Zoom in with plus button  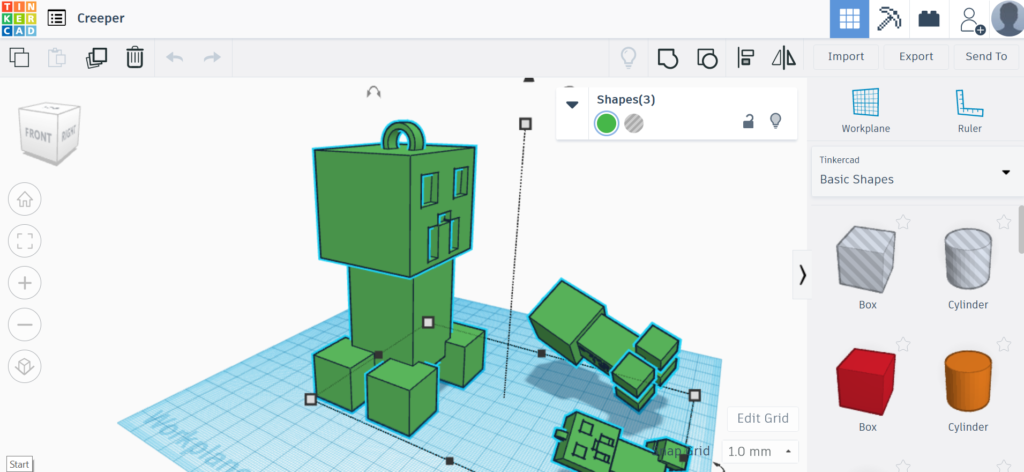[25, 283]
